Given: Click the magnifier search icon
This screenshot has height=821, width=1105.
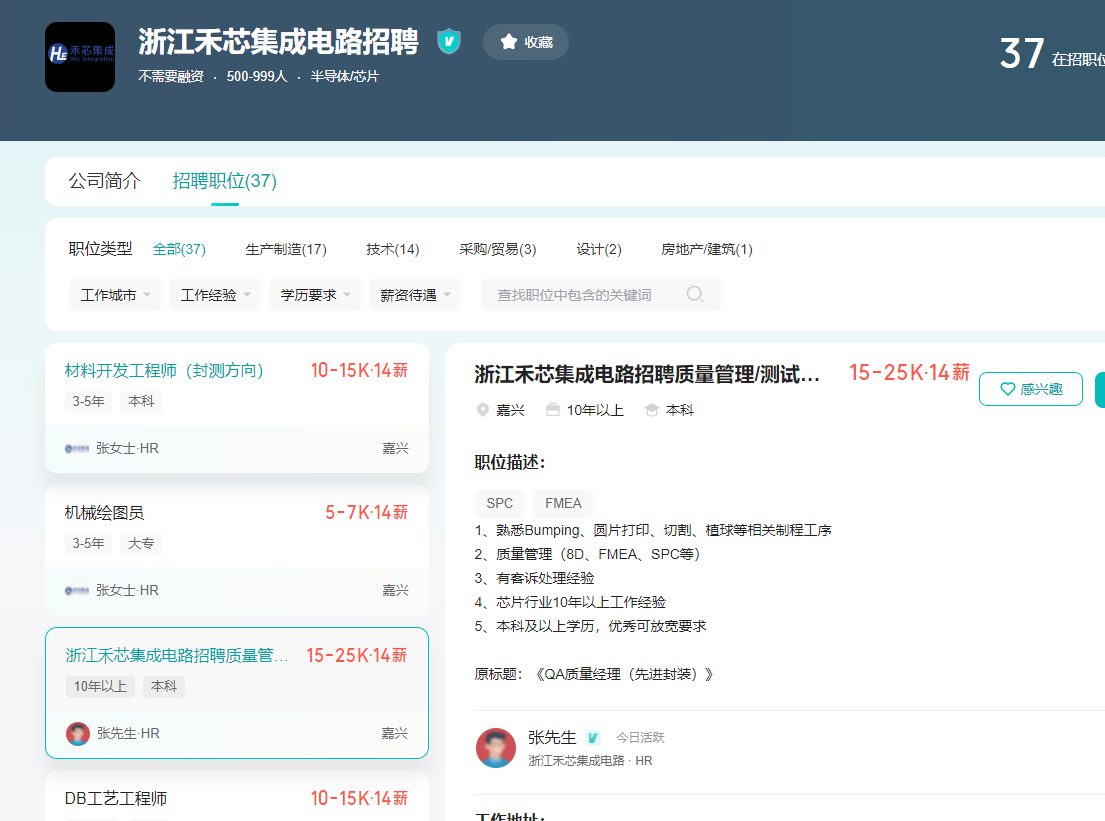Looking at the screenshot, I should [695, 295].
